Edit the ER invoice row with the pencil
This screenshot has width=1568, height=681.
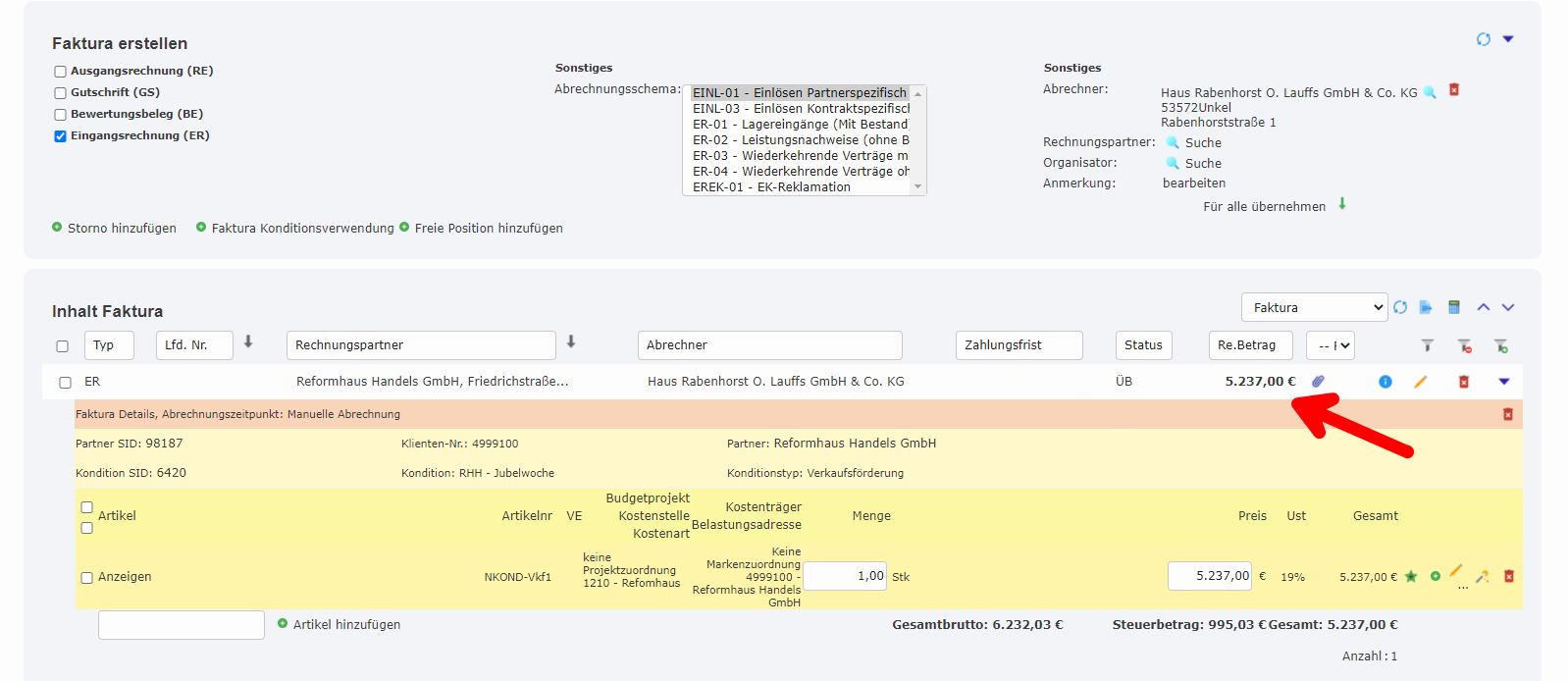pyautogui.click(x=1420, y=382)
